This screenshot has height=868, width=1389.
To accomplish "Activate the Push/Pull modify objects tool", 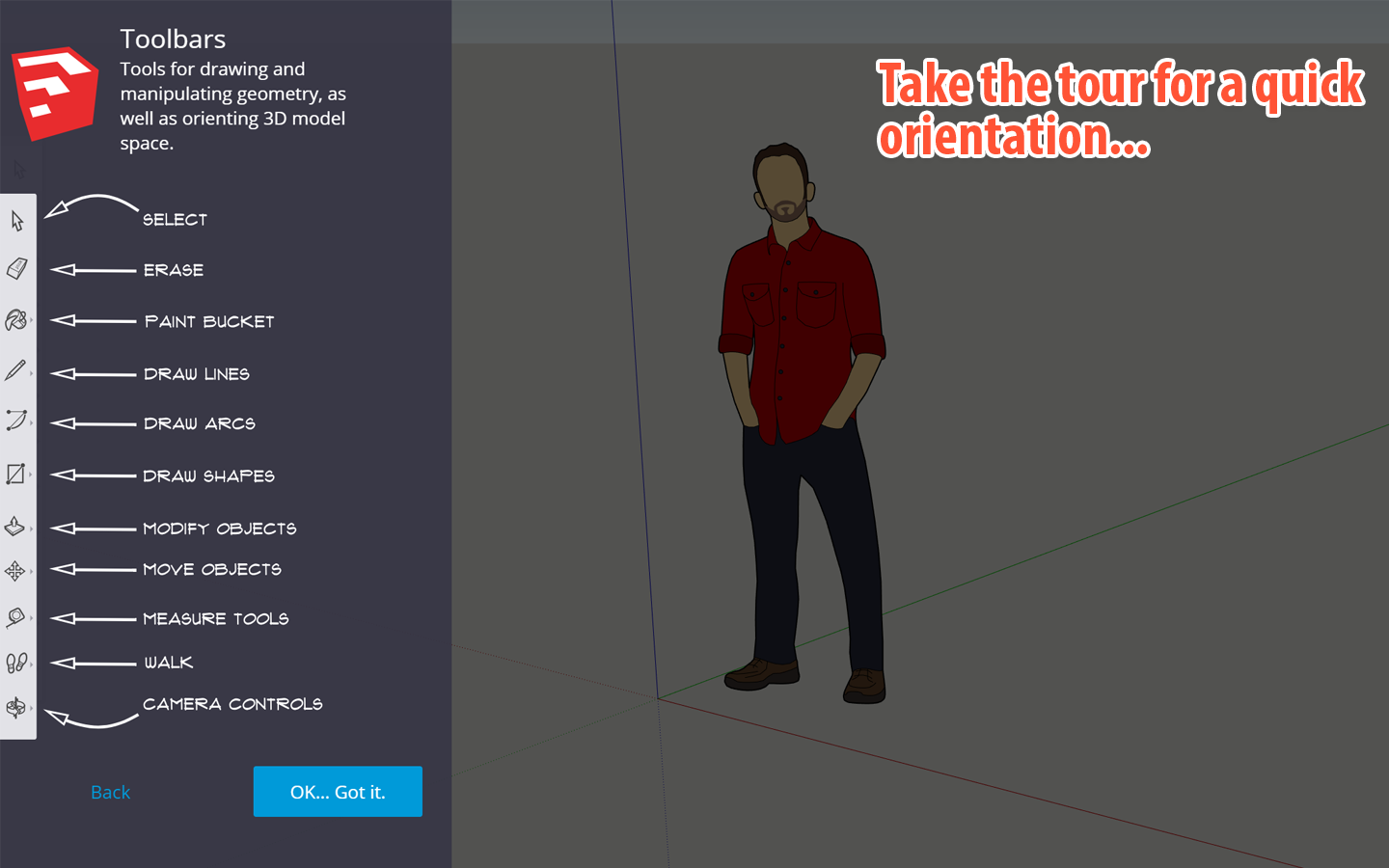I will point(15,526).
